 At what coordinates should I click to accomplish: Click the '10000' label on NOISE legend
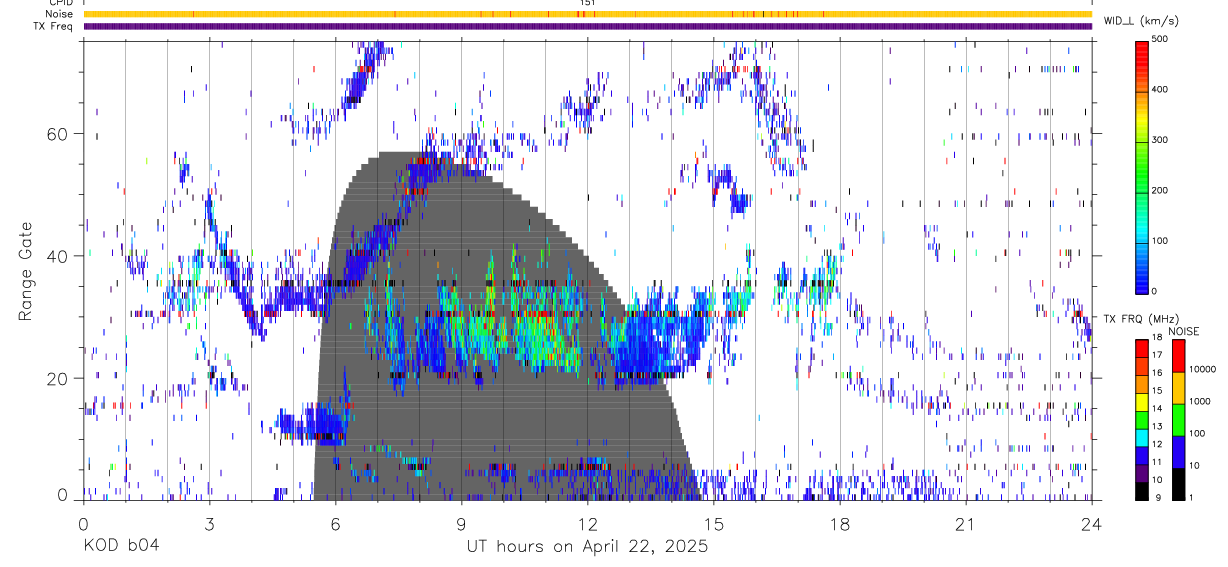click(1202, 370)
